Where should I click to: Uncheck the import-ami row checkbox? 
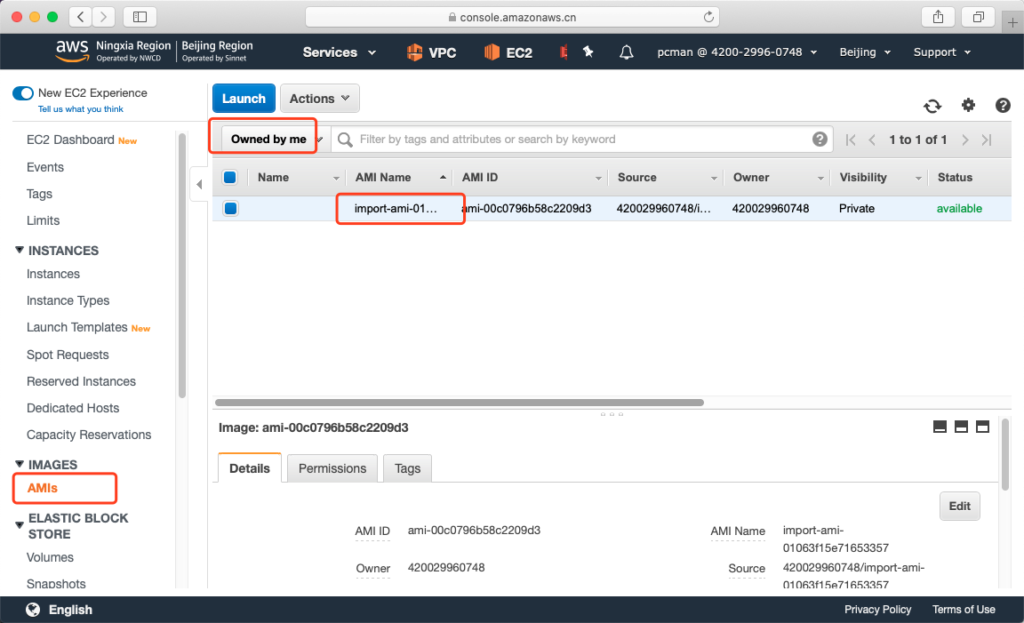230,208
